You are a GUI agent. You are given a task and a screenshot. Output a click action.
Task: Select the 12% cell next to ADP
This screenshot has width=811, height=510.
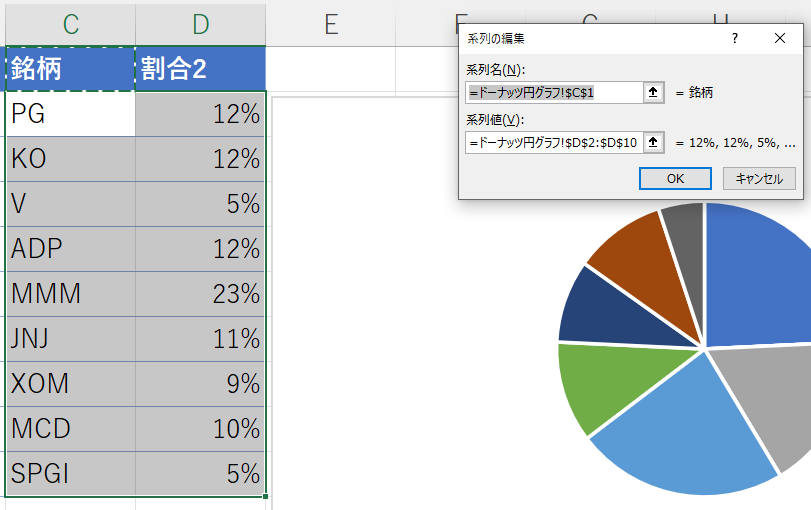tap(201, 249)
